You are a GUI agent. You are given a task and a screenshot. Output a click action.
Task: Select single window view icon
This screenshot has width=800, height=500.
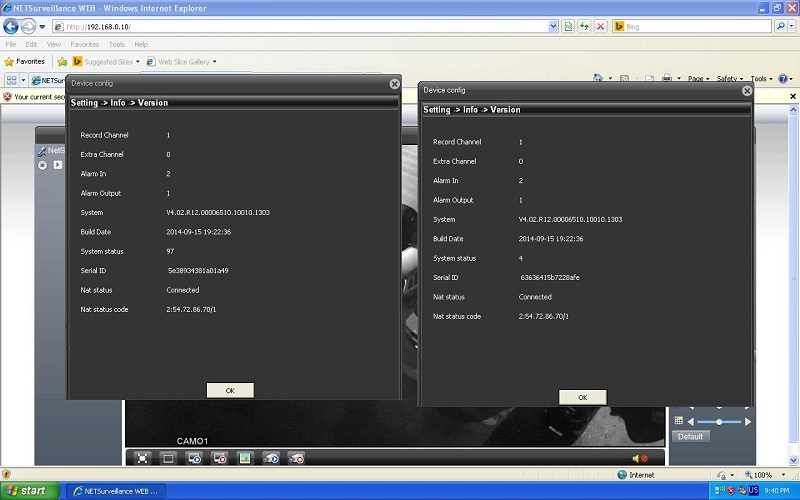pyautogui.click(x=168, y=458)
